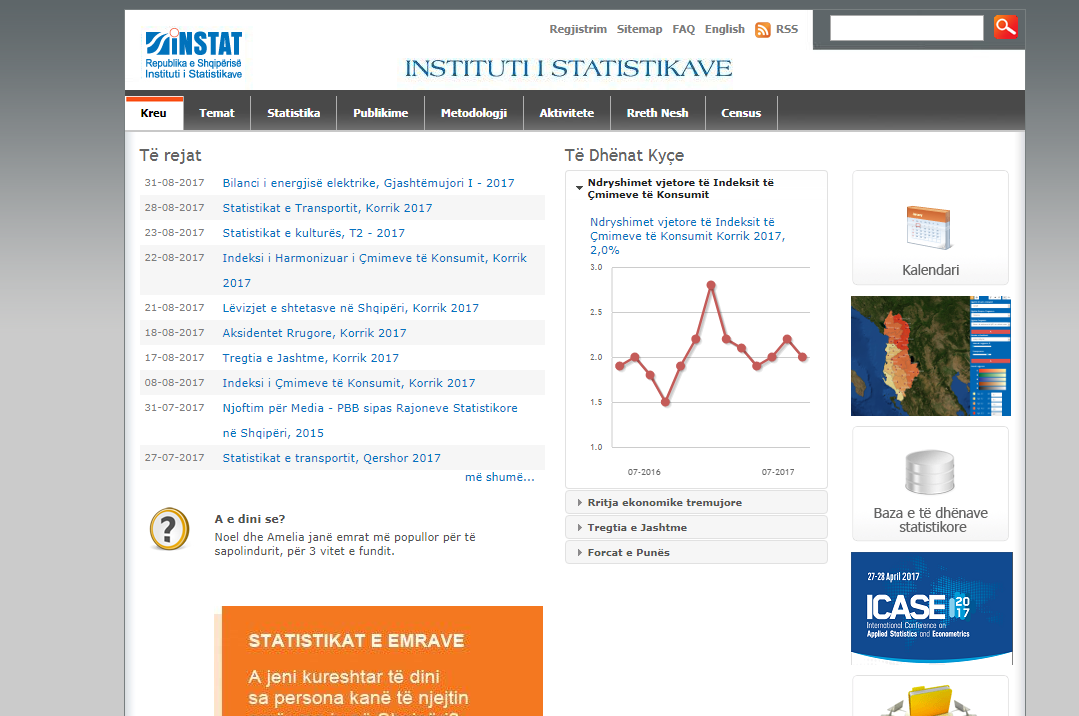Open the Albania map thumbnail

pos(930,356)
